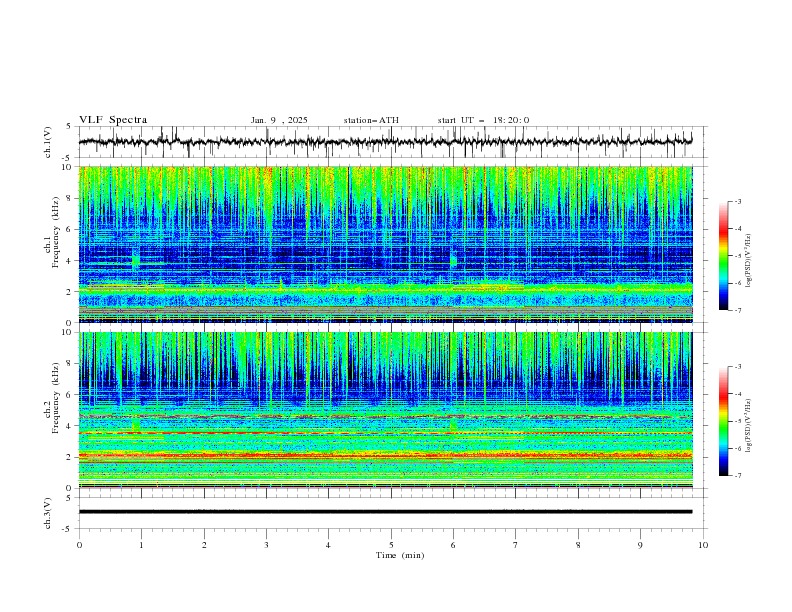Click the "ch.3(V)" axis label
792x612 pixels.
click(48, 513)
